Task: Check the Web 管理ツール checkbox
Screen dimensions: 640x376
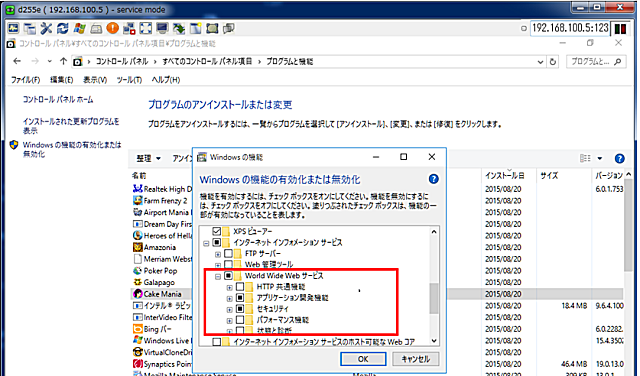Action: (229, 264)
